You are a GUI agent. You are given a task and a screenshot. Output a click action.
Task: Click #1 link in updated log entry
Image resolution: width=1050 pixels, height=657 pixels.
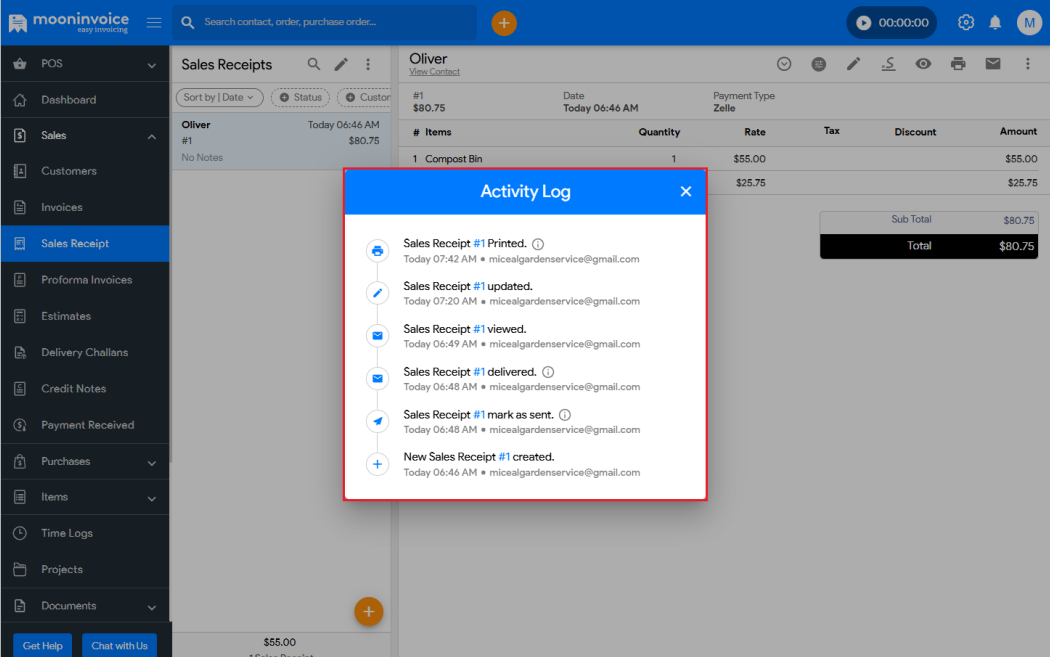click(479, 286)
